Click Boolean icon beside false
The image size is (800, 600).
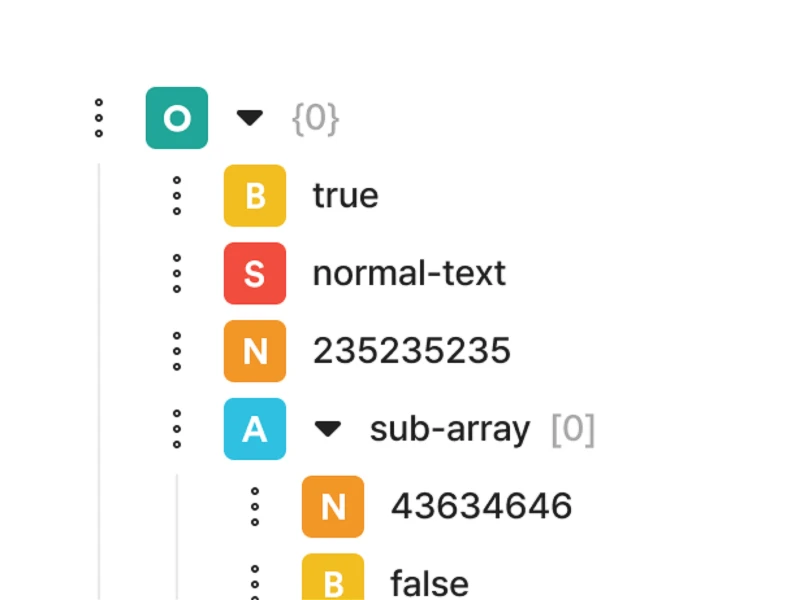pyautogui.click(x=333, y=577)
